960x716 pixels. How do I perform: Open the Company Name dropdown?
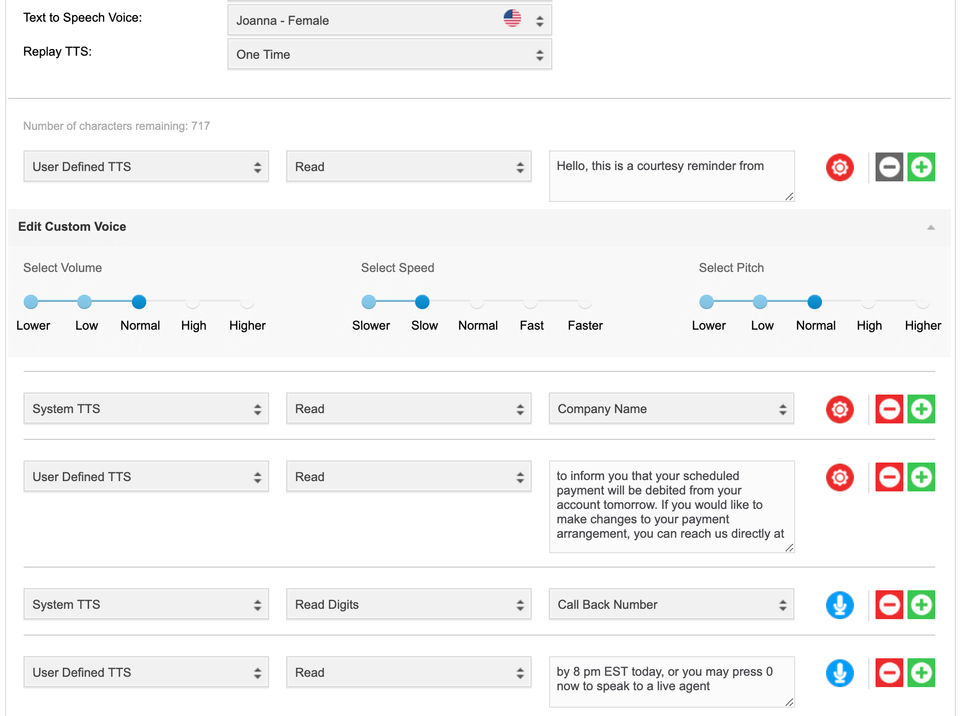671,409
